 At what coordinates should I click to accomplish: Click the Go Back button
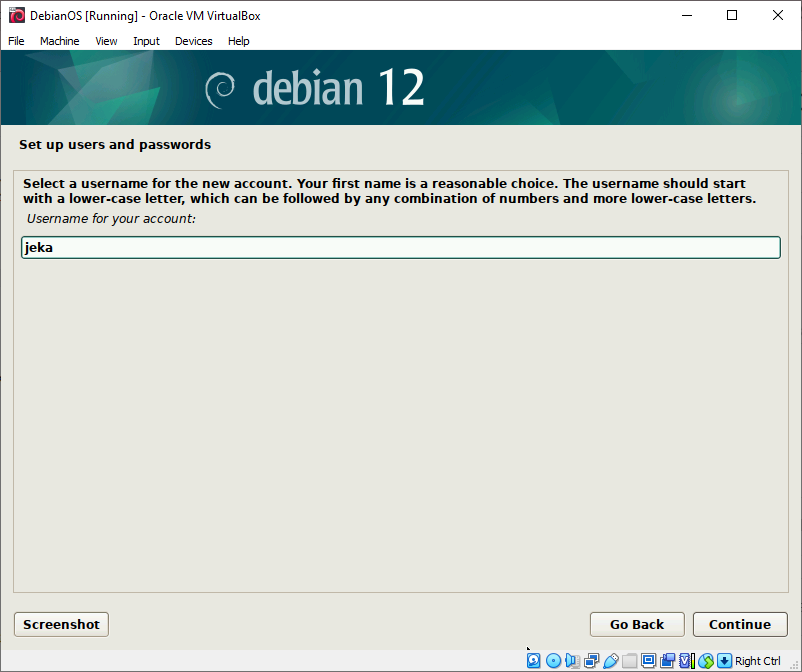[637, 624]
